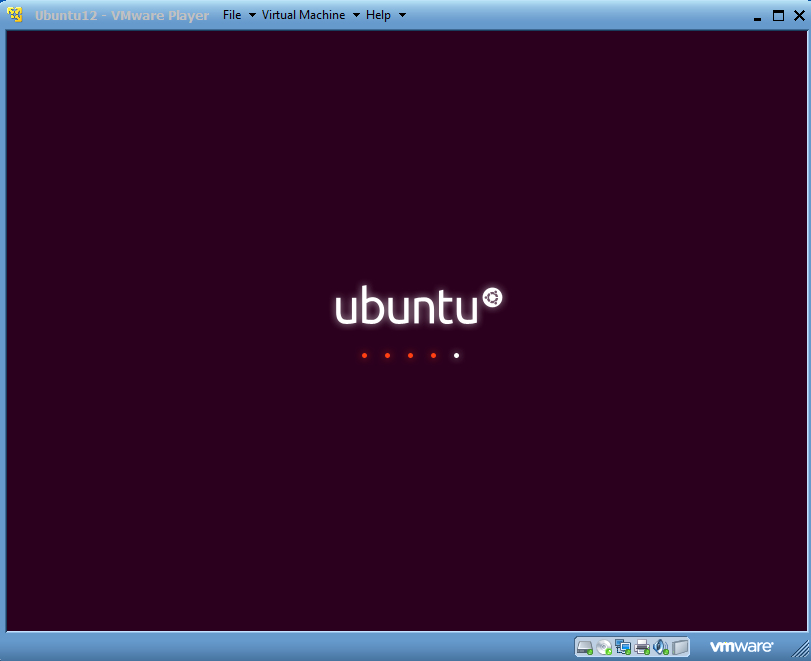Click the hard disk device icon

coord(585,647)
